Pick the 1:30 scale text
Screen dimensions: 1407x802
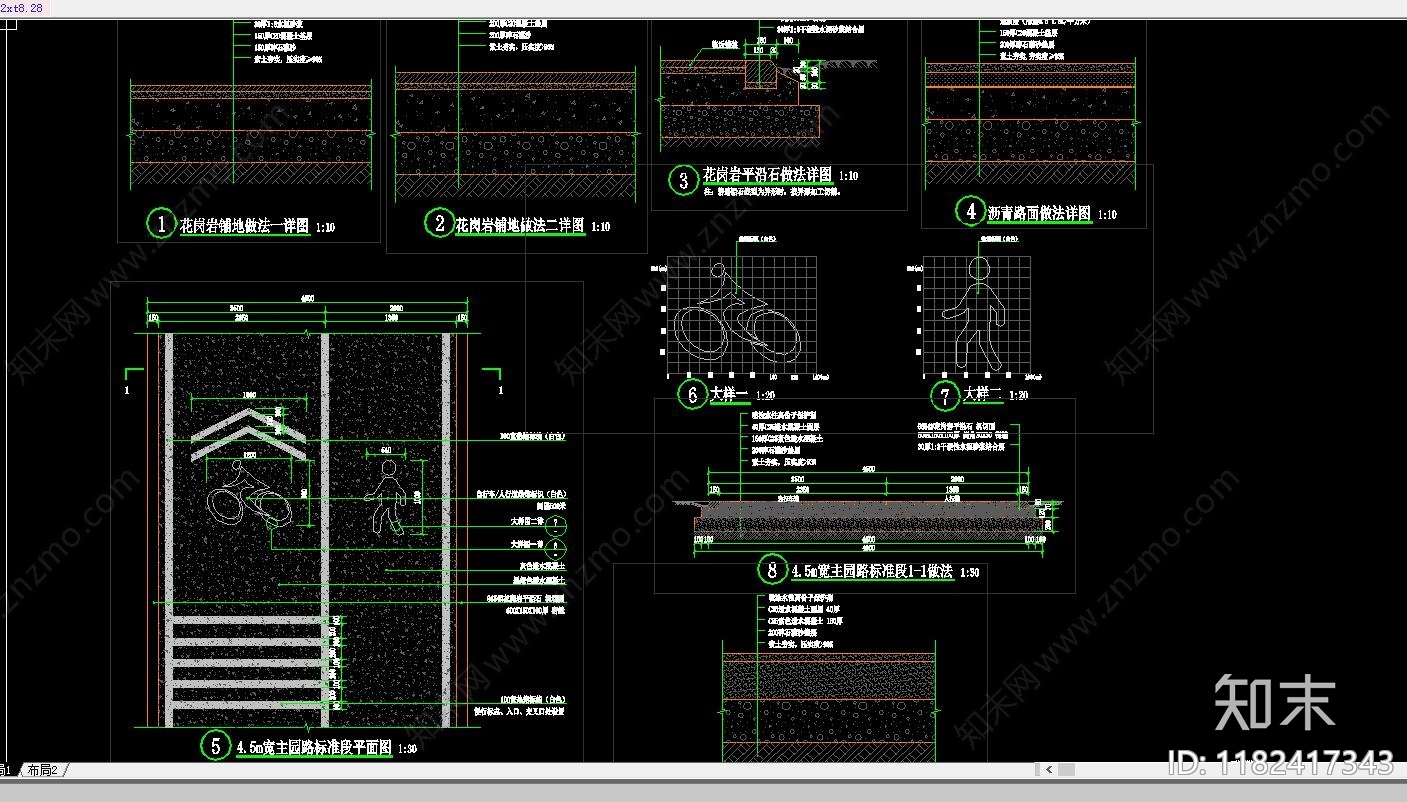[408, 749]
